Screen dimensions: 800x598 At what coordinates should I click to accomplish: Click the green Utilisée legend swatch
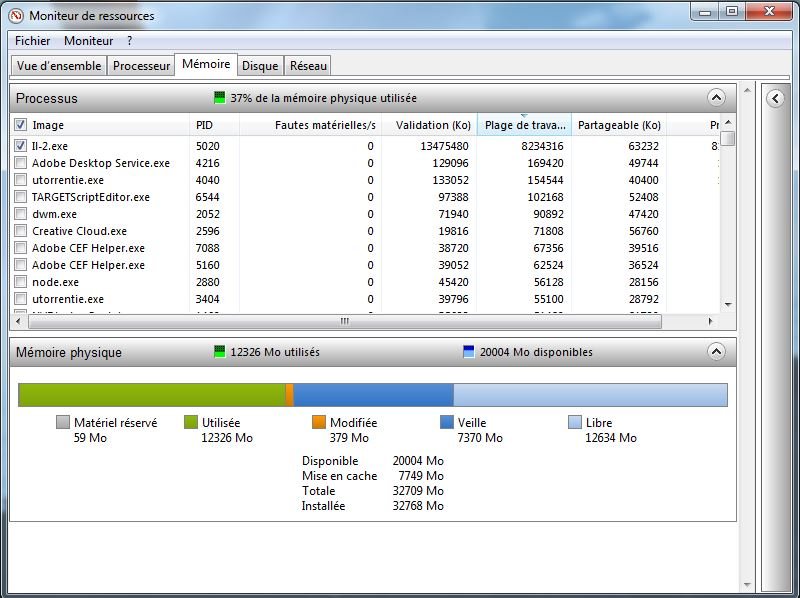[191, 423]
